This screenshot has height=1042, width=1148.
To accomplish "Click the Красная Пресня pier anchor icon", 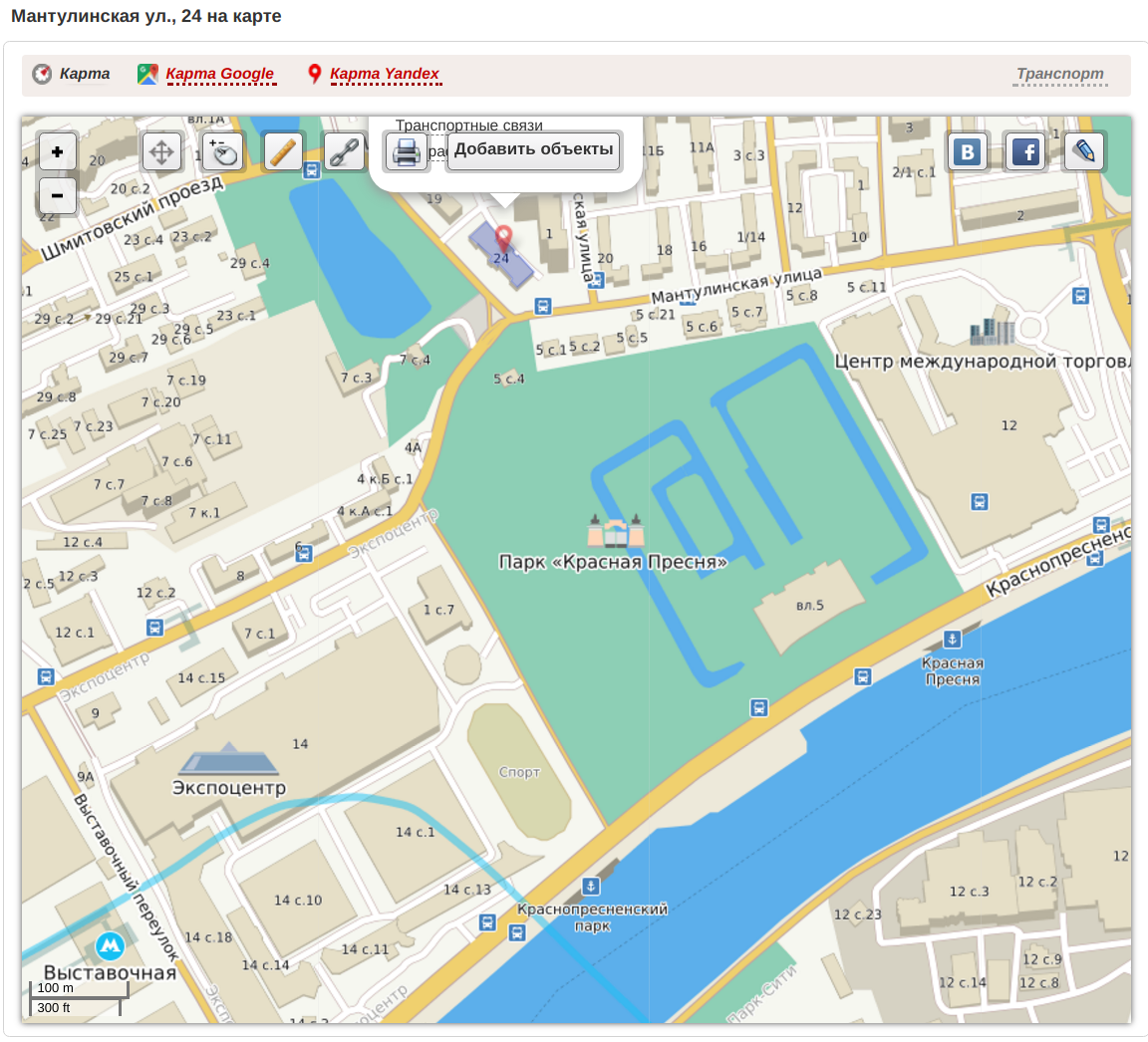I will coord(952,639).
